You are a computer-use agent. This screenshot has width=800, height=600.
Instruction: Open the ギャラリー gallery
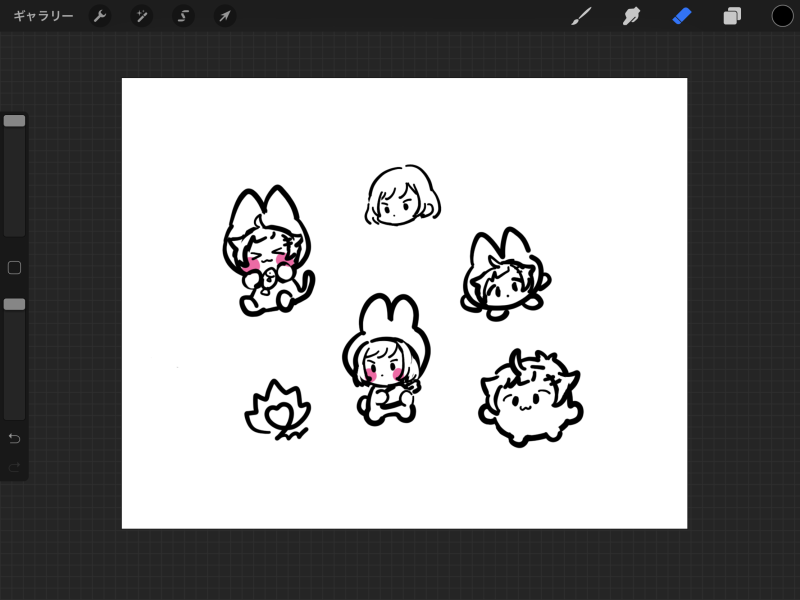[43, 16]
